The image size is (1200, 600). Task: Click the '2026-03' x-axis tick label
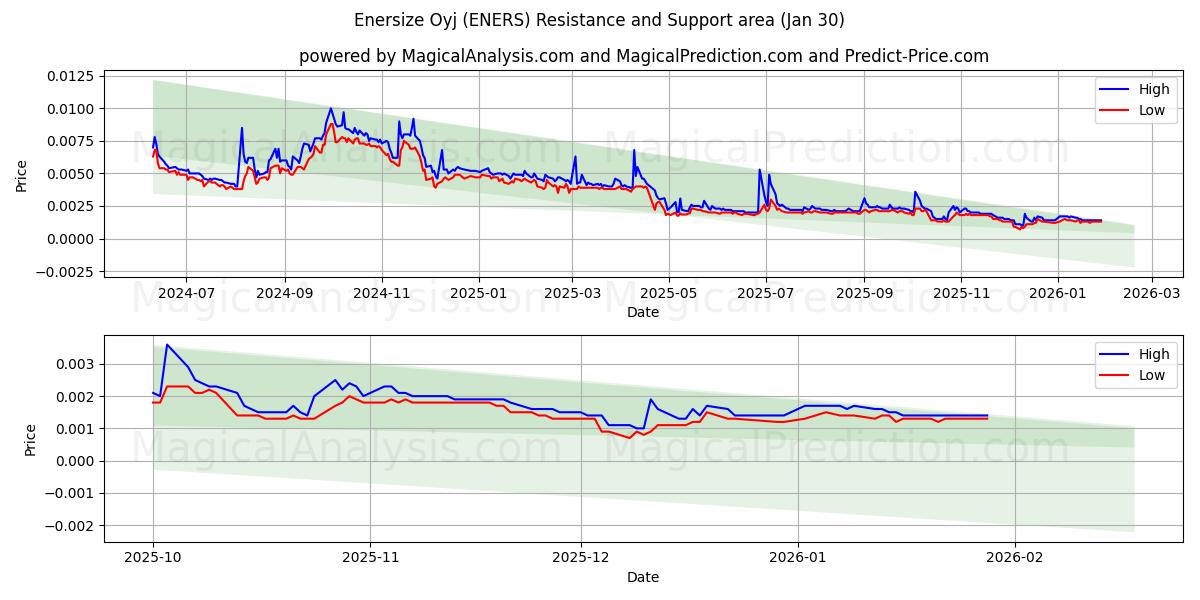coord(1152,294)
